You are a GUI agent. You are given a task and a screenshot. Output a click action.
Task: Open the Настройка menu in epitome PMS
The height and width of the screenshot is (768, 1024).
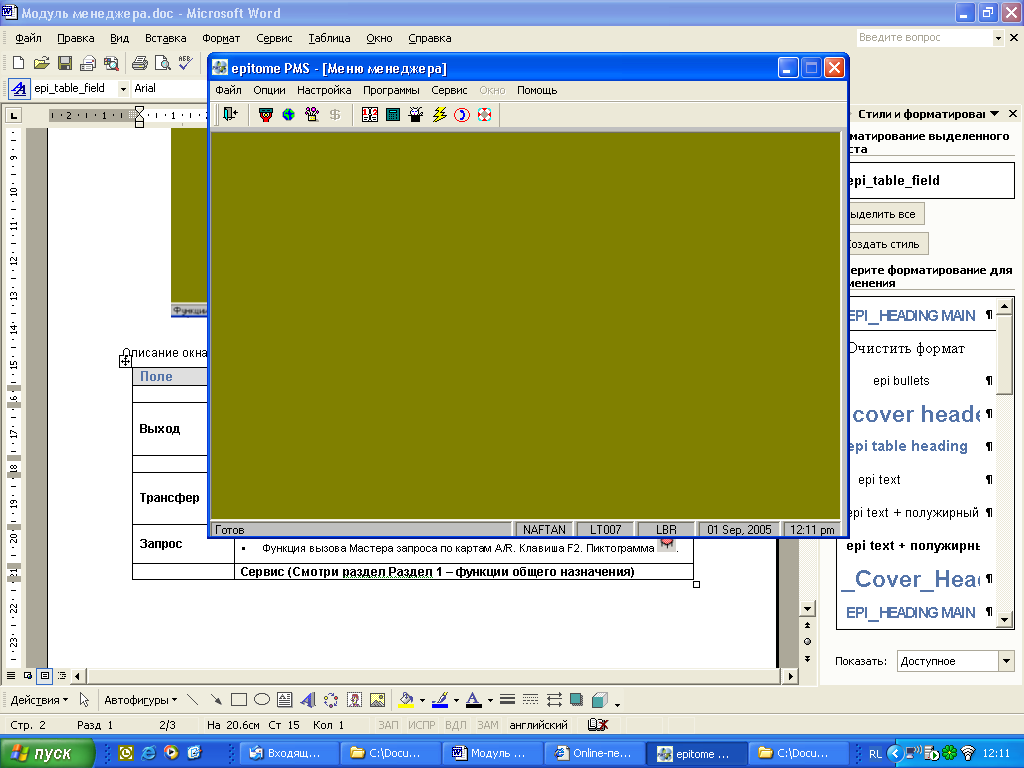coord(324,90)
